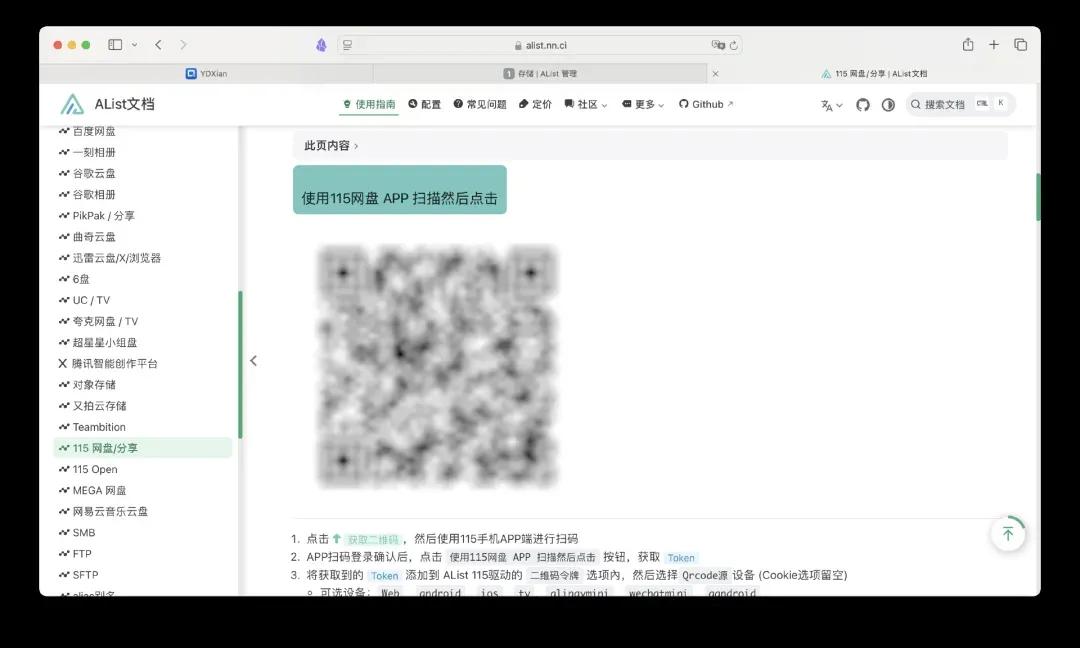Click the AList logo icon
Screen dimensions: 1080x648
pos(71,104)
